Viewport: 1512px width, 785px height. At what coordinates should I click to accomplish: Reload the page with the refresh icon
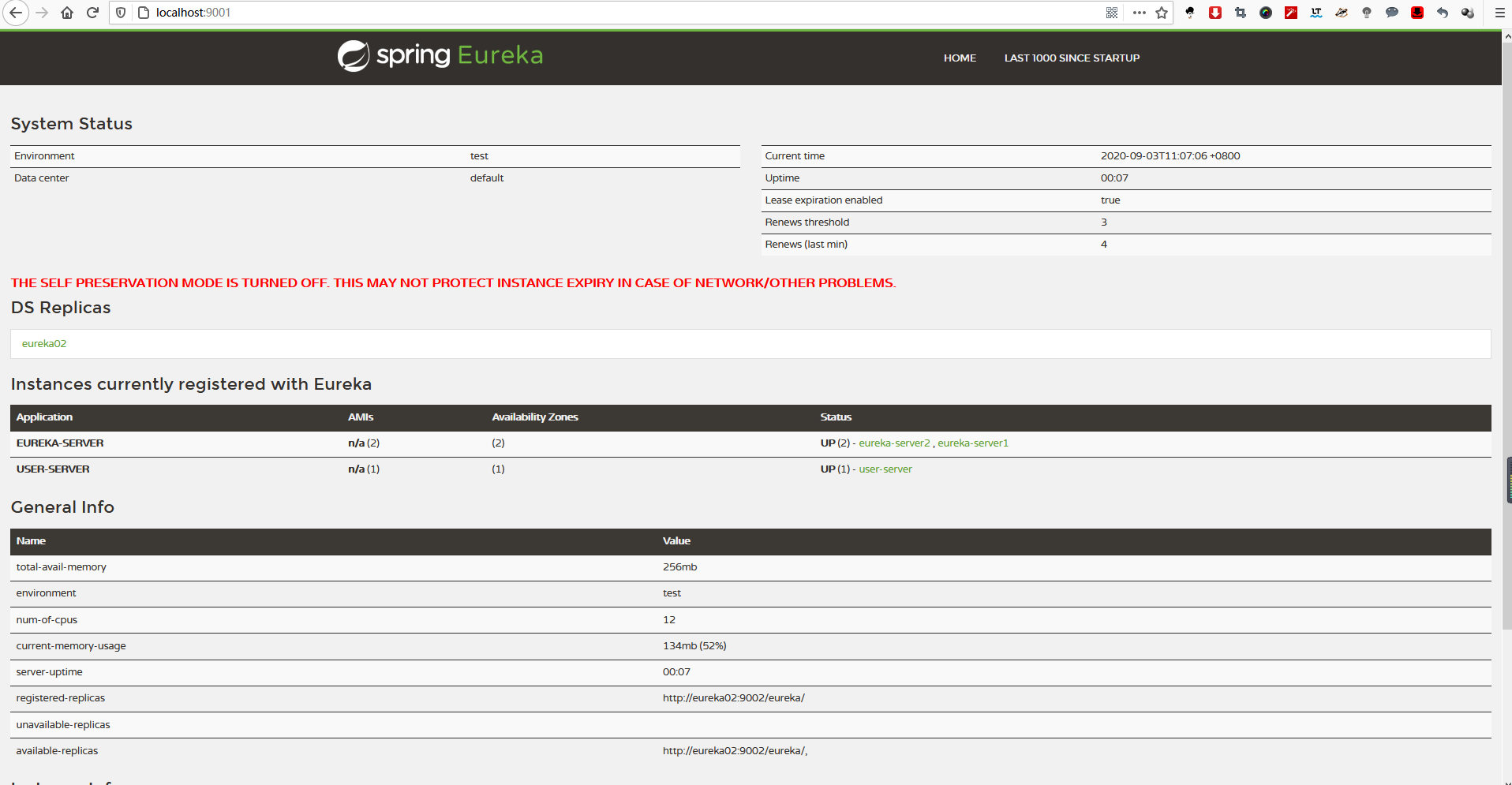[92, 13]
